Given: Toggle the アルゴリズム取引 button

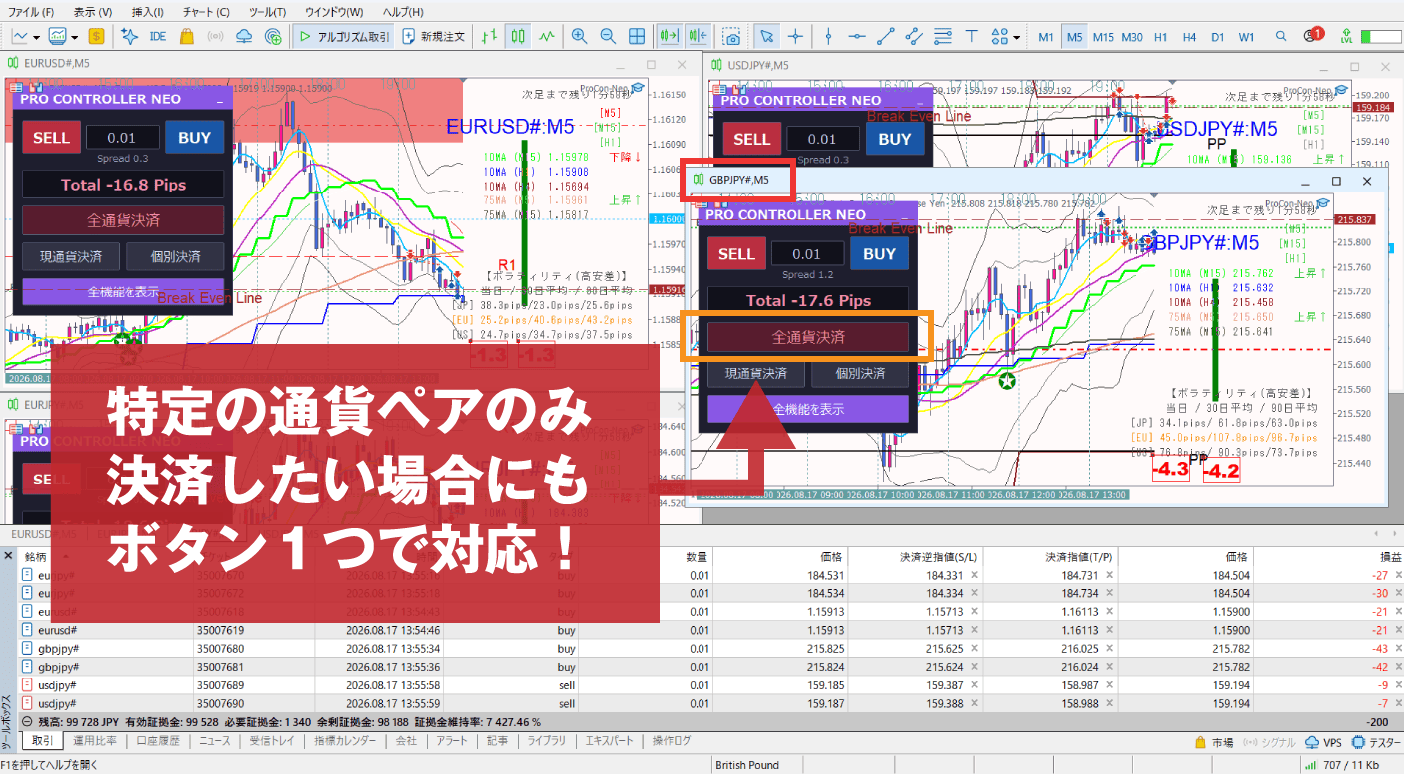Looking at the screenshot, I should point(343,37).
